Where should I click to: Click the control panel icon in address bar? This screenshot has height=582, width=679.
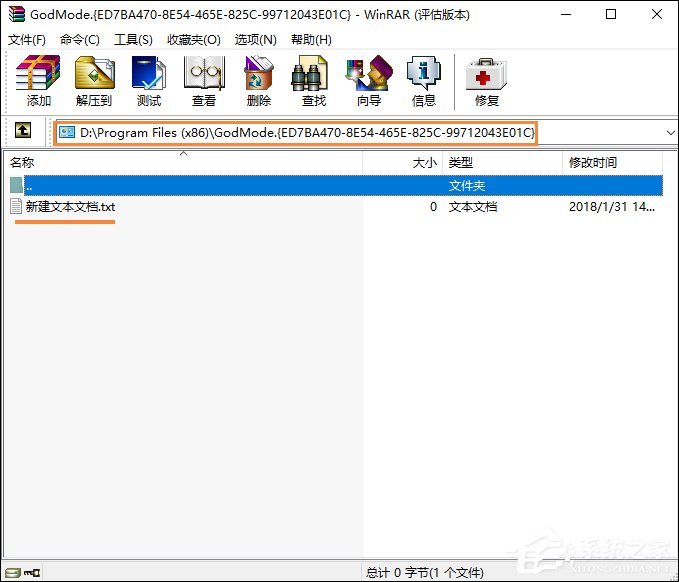click(x=67, y=132)
